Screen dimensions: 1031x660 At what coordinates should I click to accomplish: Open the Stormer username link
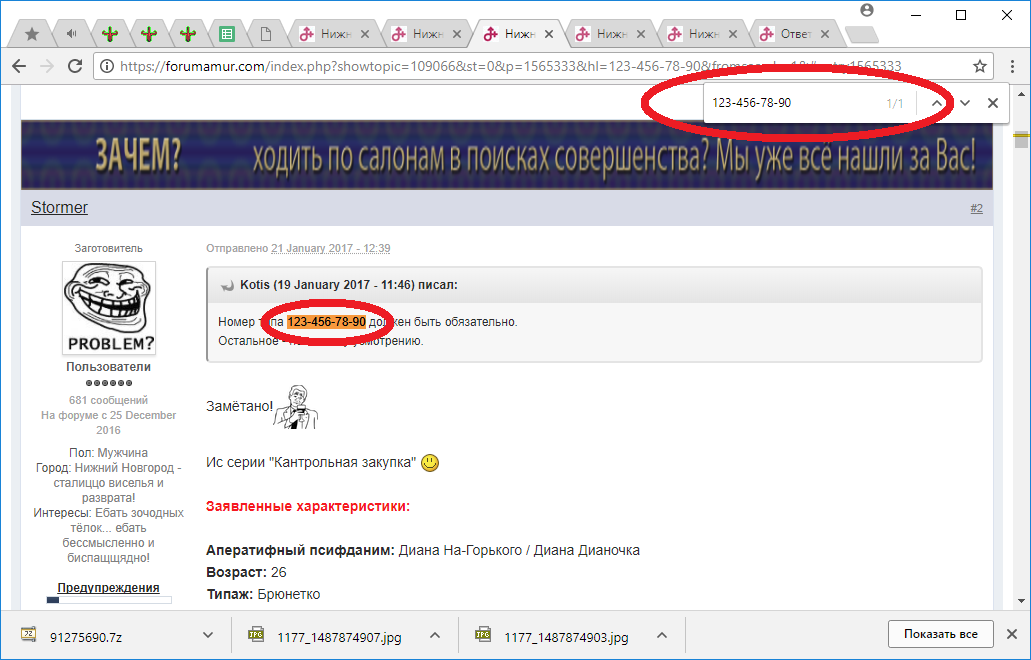pyautogui.click(x=59, y=208)
